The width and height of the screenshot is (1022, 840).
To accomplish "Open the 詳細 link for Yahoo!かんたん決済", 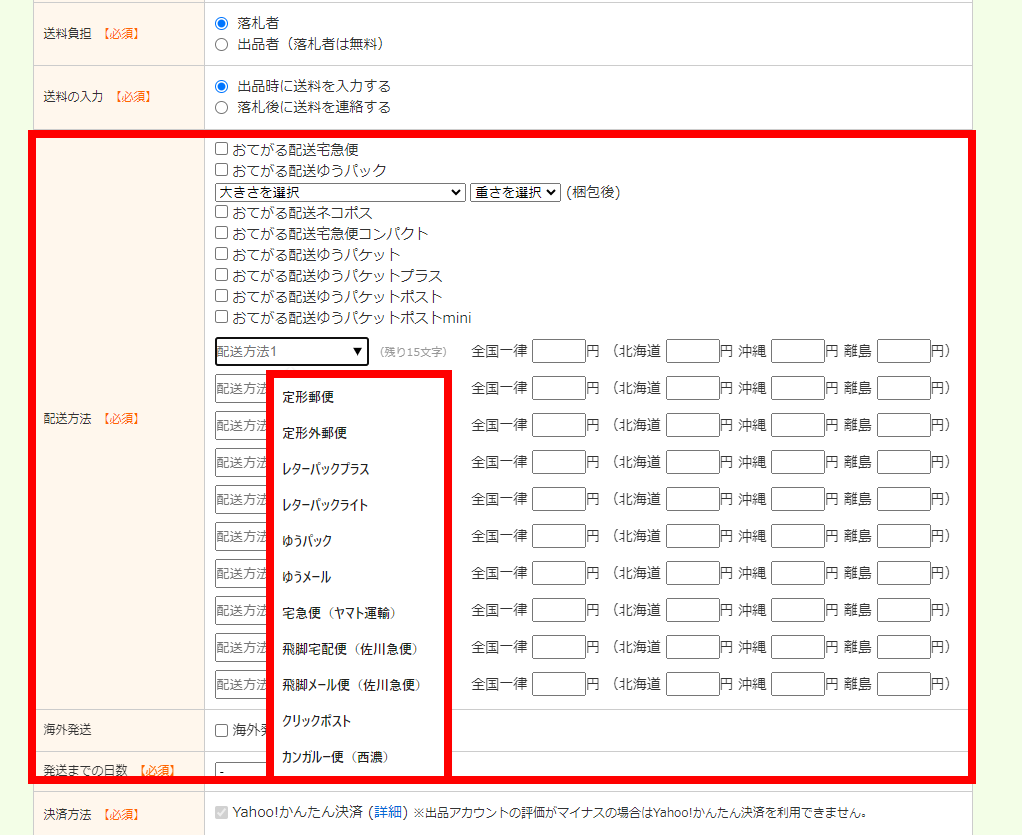I will click(388, 812).
